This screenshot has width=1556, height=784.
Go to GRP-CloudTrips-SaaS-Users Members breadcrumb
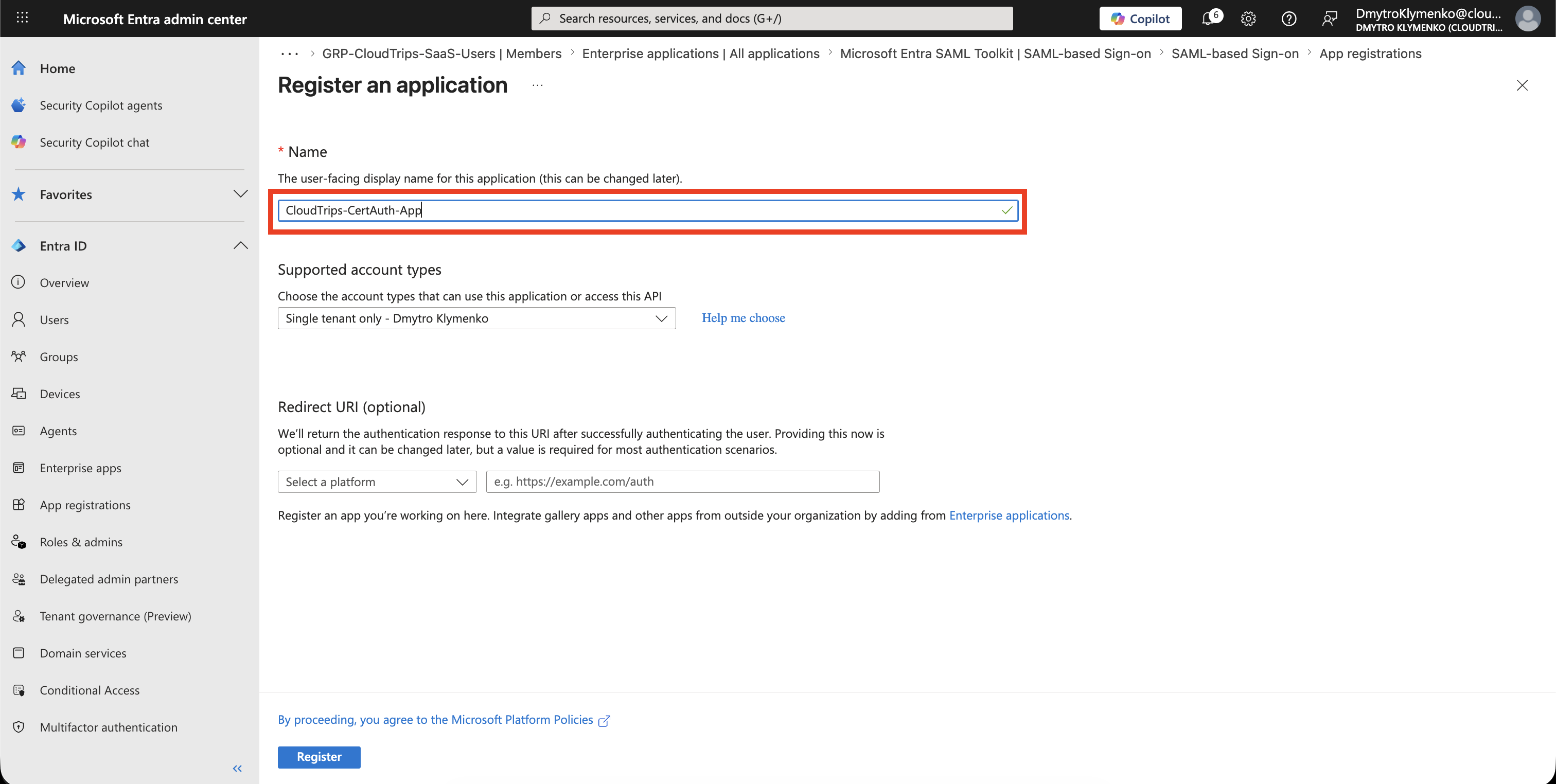point(441,54)
